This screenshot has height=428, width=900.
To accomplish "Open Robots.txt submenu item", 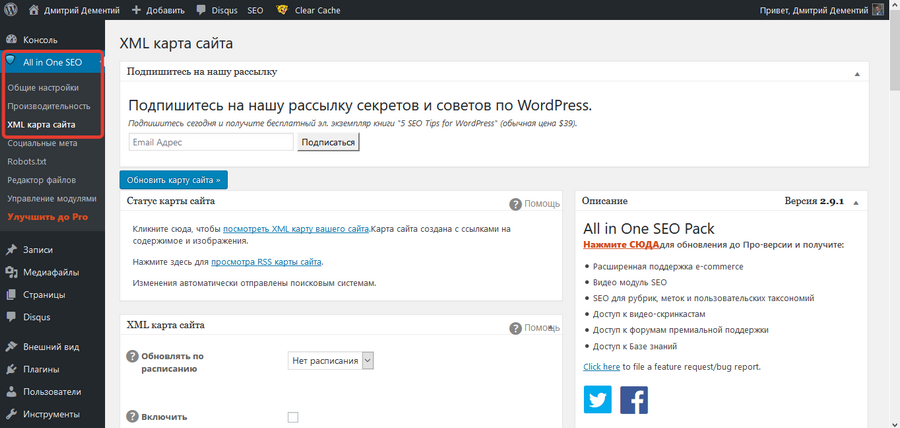I will coord(28,162).
